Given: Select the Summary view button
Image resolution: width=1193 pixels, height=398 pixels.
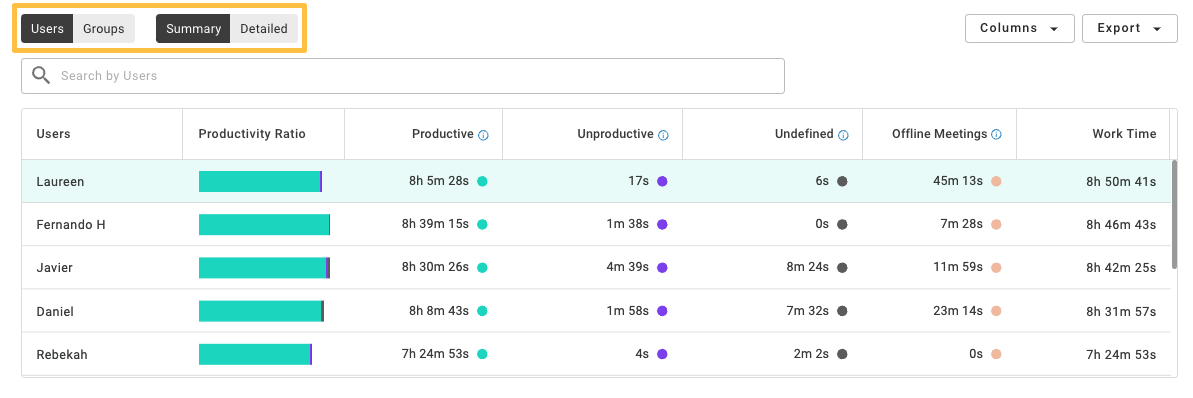Looking at the screenshot, I should click(193, 29).
